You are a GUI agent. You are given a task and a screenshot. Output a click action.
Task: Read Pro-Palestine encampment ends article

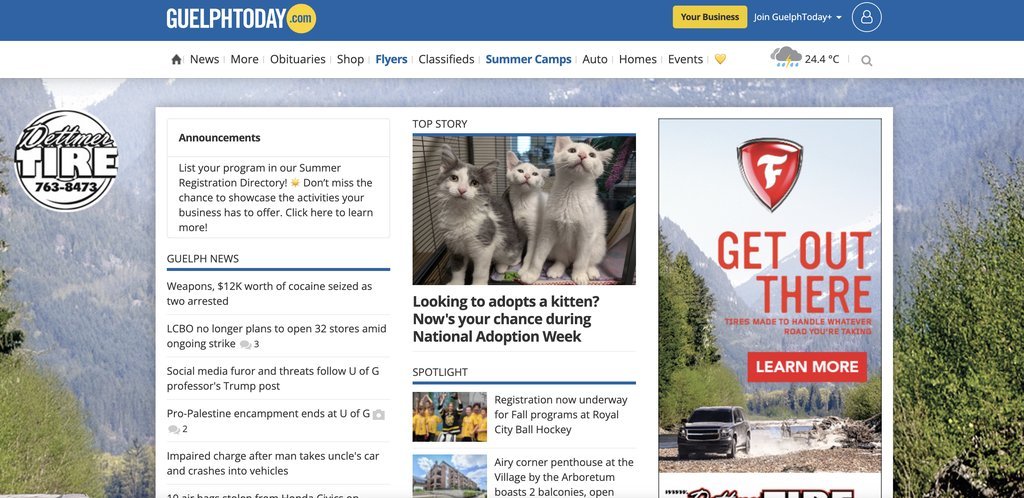[x=268, y=414]
